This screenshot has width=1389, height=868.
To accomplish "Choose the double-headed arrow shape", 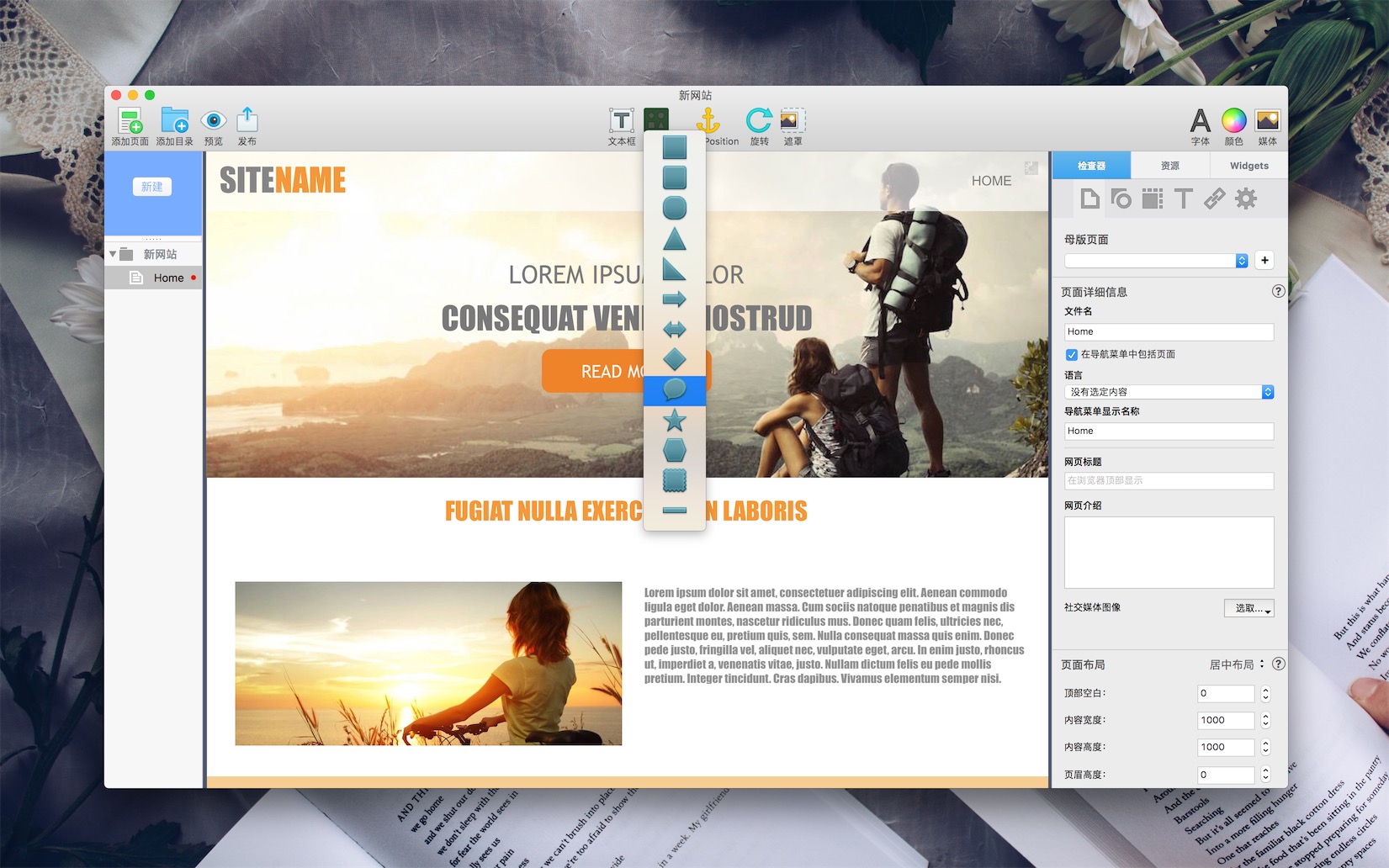I will tap(675, 330).
